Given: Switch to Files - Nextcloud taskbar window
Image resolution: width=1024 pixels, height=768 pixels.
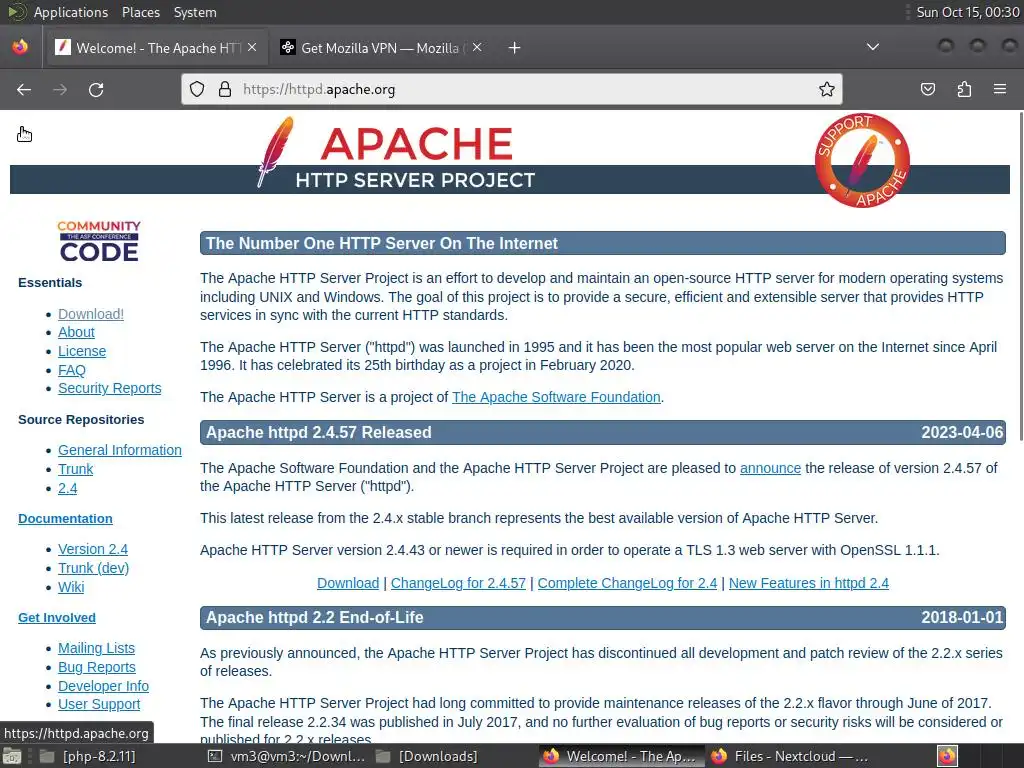Looking at the screenshot, I should pos(790,756).
